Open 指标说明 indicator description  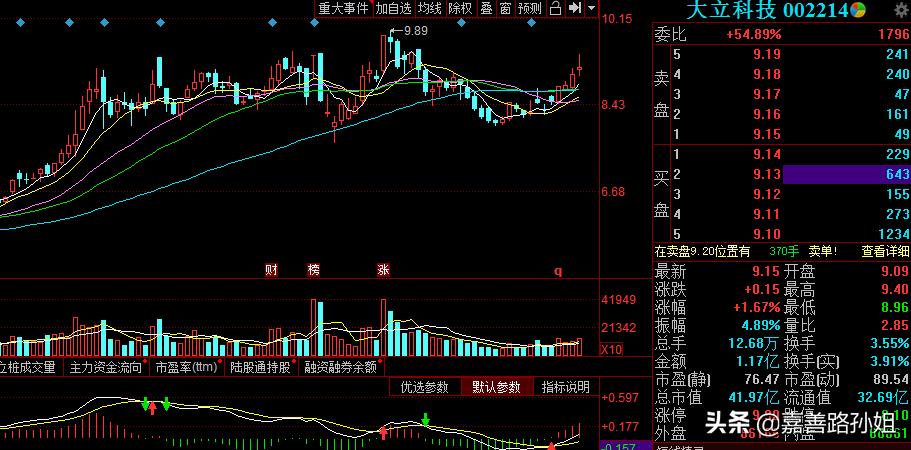[566, 387]
